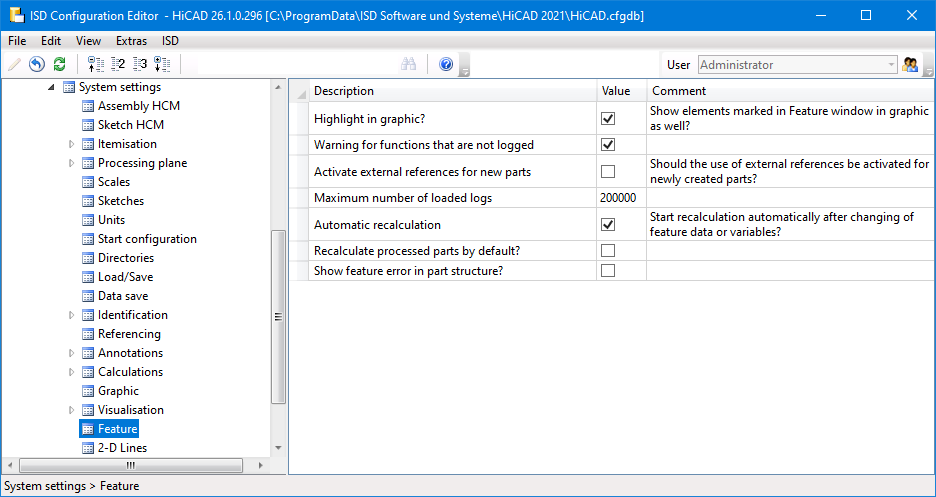Screen dimensions: 936x497
Task: Open the User dropdown showing Administrator
Action: (x=798, y=65)
